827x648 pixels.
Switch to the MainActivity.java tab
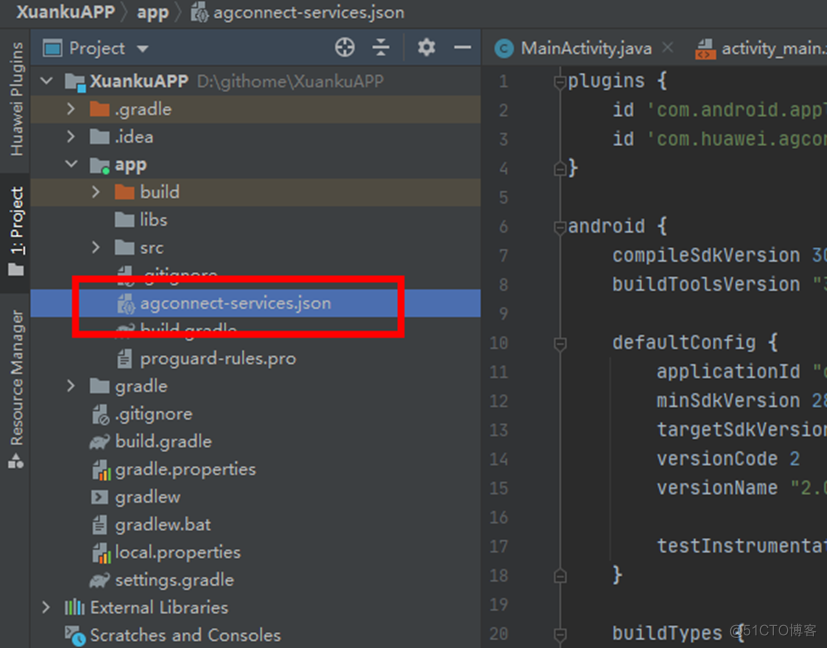click(585, 48)
